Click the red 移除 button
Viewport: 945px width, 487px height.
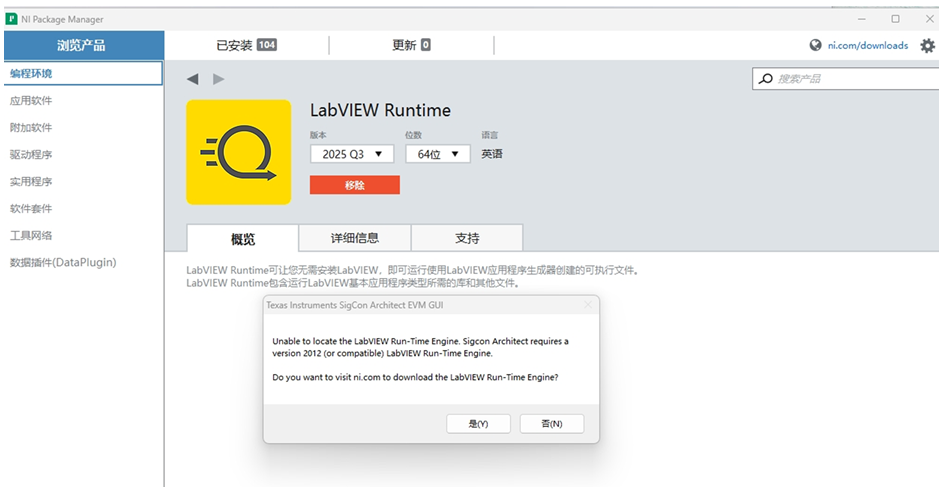tap(355, 185)
